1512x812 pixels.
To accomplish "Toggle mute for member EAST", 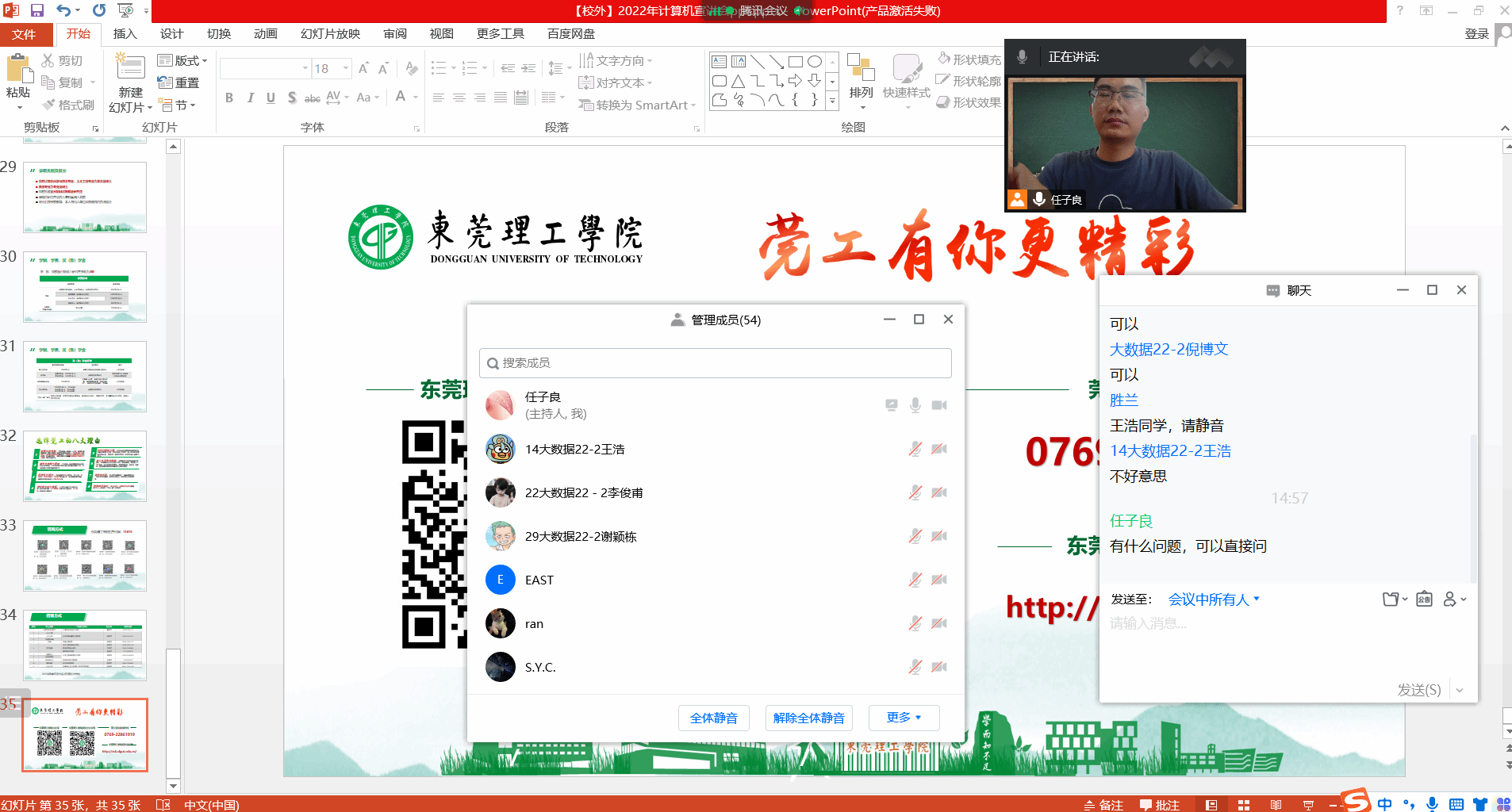I will pos(915,580).
